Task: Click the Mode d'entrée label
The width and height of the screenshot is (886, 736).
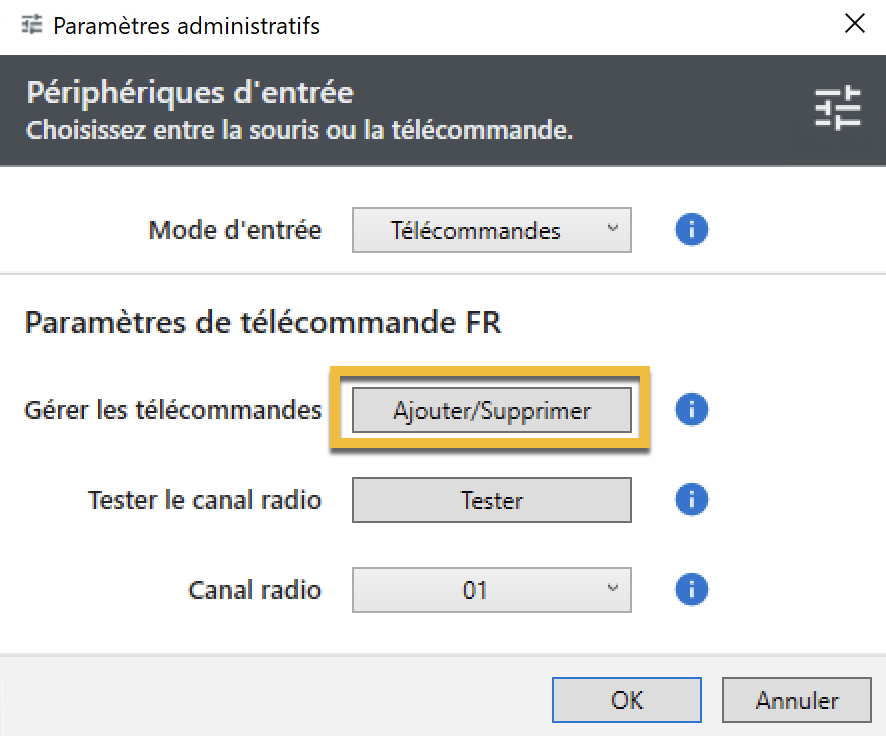Action: 234,230
